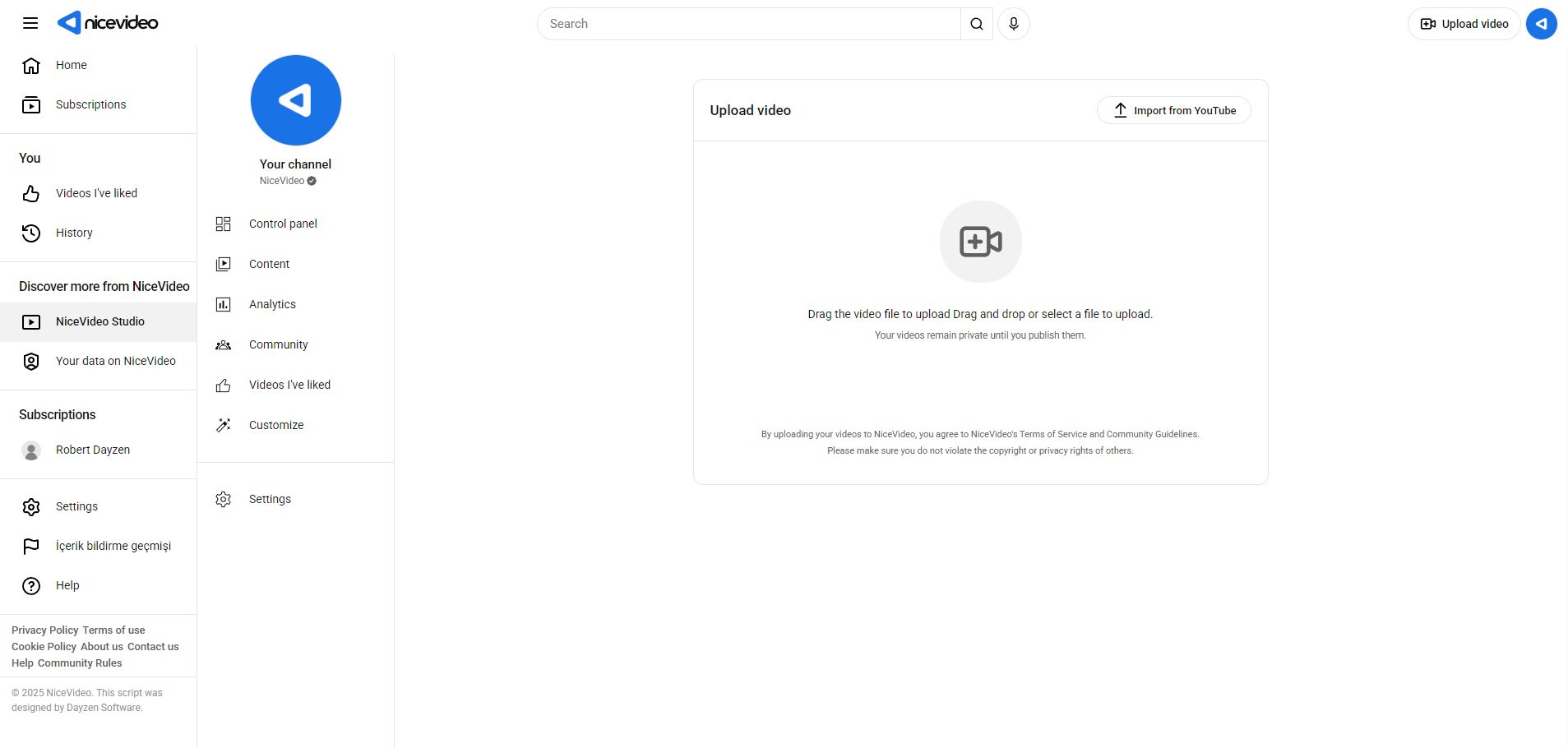Open Contact us footer link
Screen dimensions: 1568x748
point(153,647)
